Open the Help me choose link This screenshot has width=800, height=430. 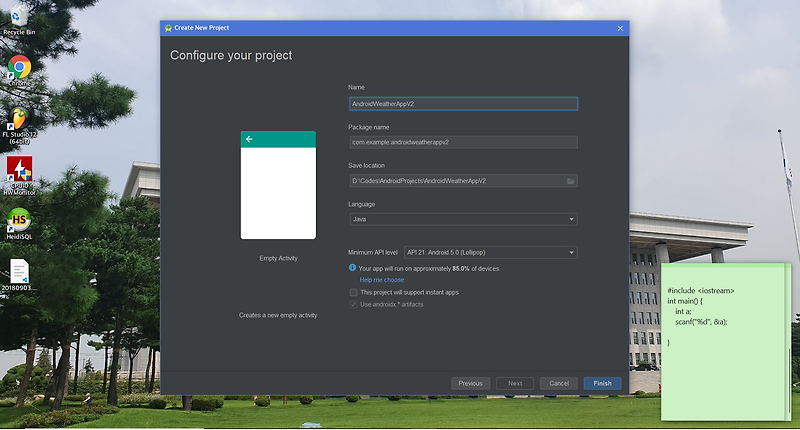point(382,280)
